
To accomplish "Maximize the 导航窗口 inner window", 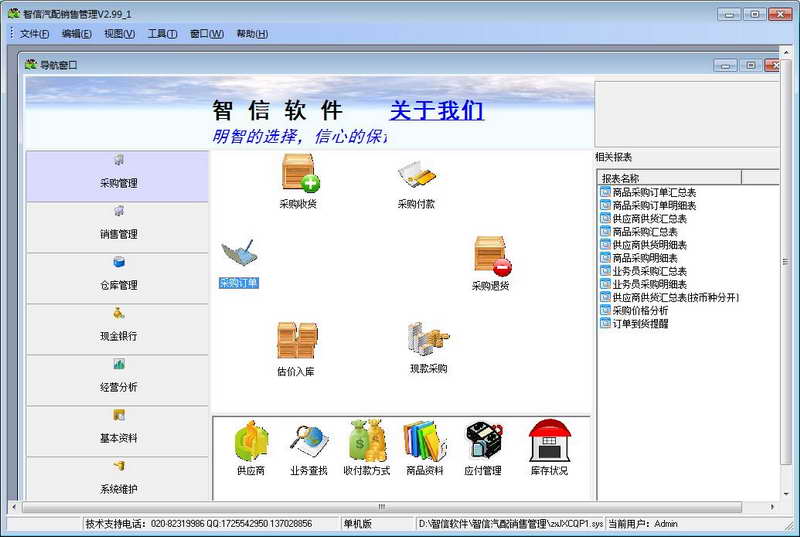I will (x=751, y=65).
